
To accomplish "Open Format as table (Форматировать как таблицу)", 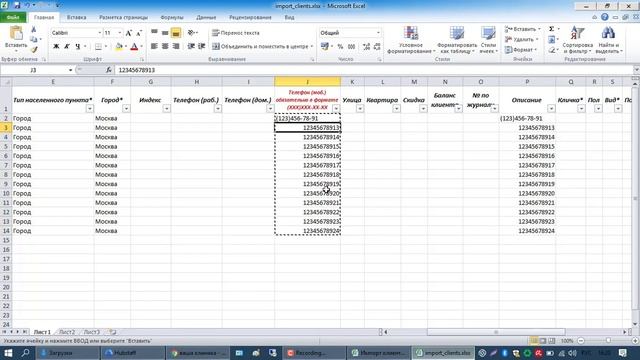I will pyautogui.click(x=457, y=40).
